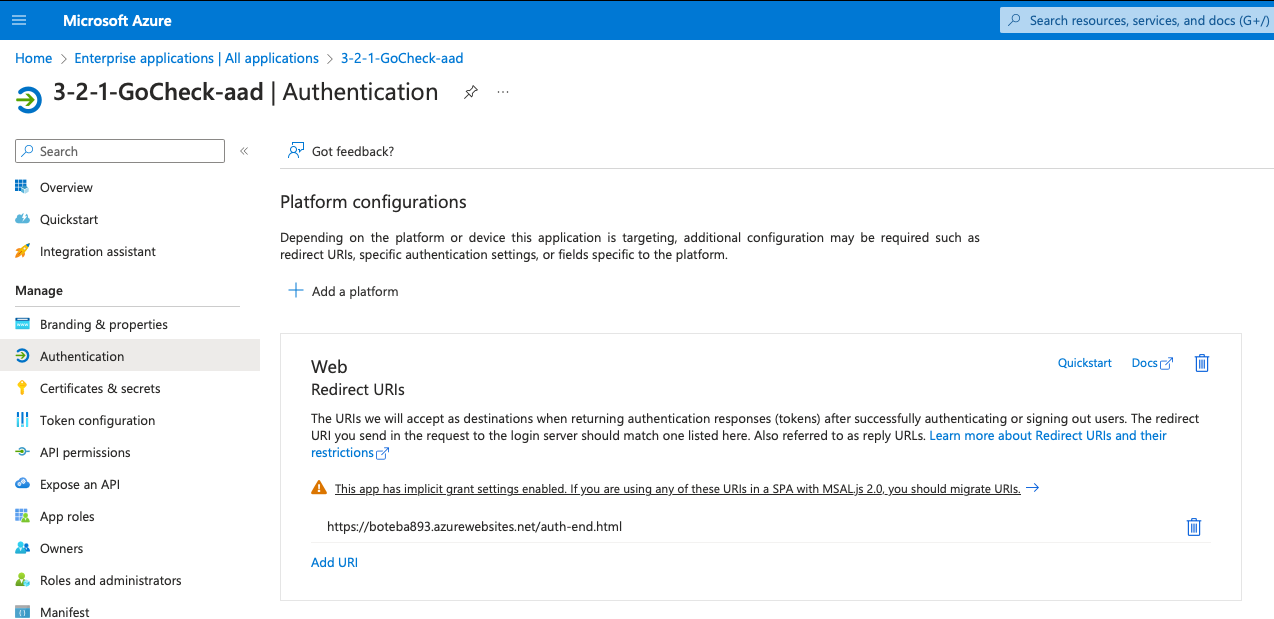Open Expose an API
The width and height of the screenshot is (1274, 619).
pyautogui.click(x=80, y=484)
